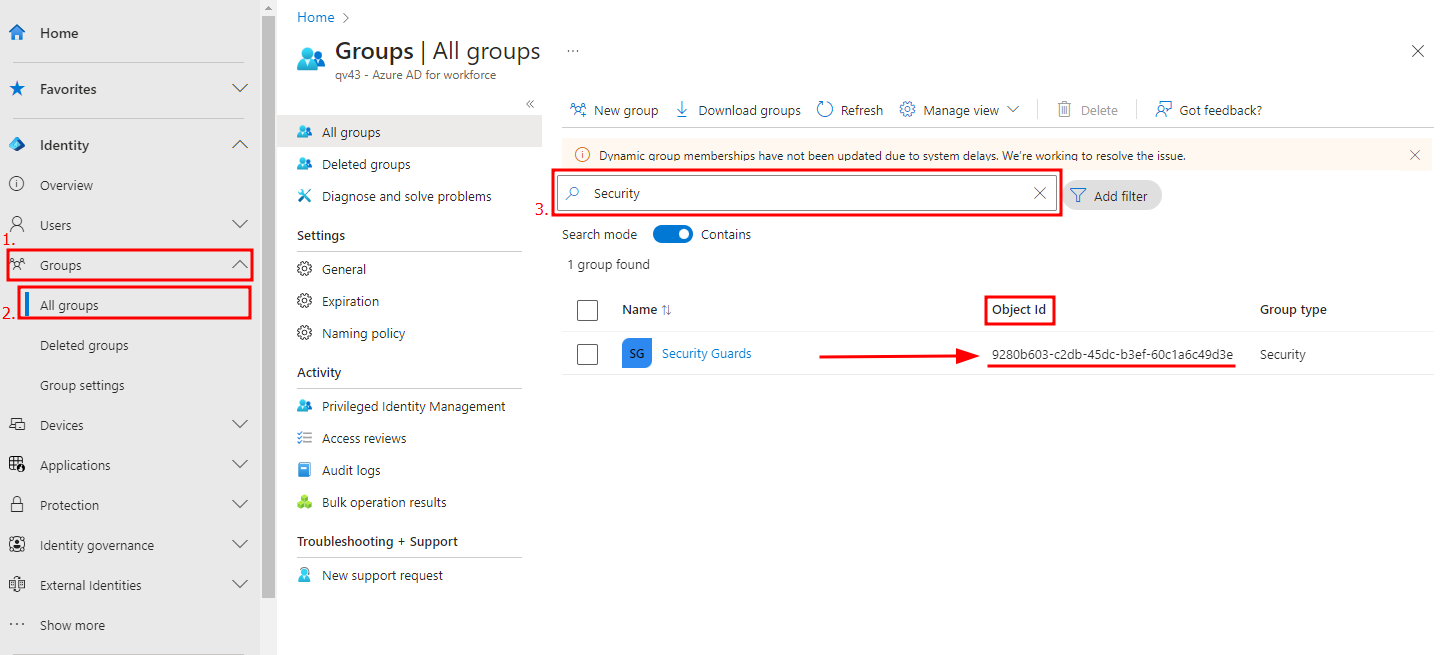This screenshot has height=655, width=1454.
Task: Click the New support request icon
Action: point(305,575)
